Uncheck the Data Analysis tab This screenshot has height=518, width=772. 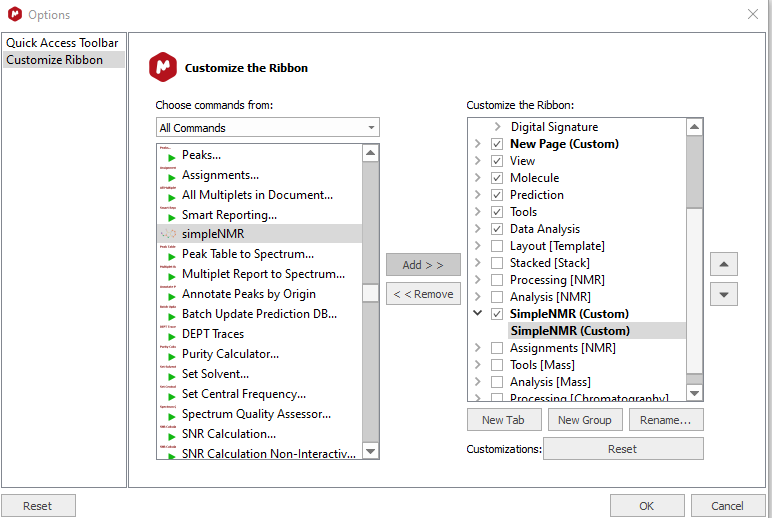pos(497,229)
